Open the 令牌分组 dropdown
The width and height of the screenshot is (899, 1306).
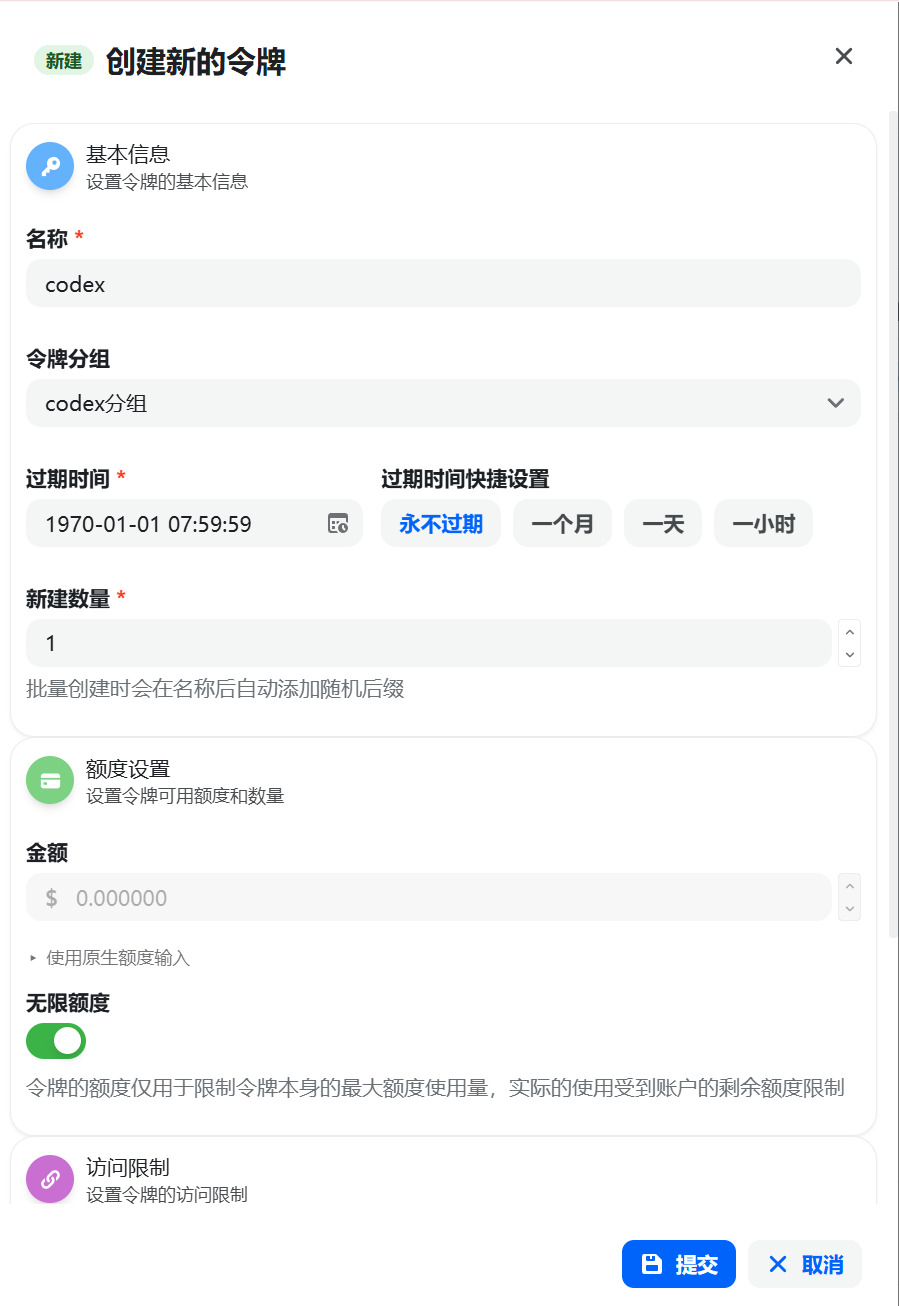pos(443,403)
